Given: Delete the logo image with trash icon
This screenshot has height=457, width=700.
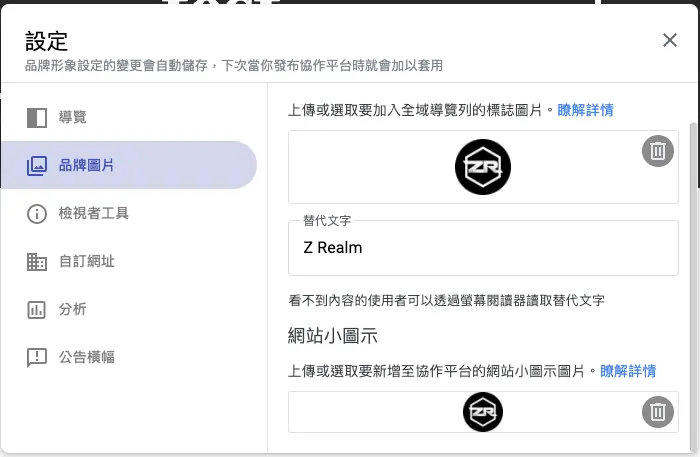Looking at the screenshot, I should 657,151.
